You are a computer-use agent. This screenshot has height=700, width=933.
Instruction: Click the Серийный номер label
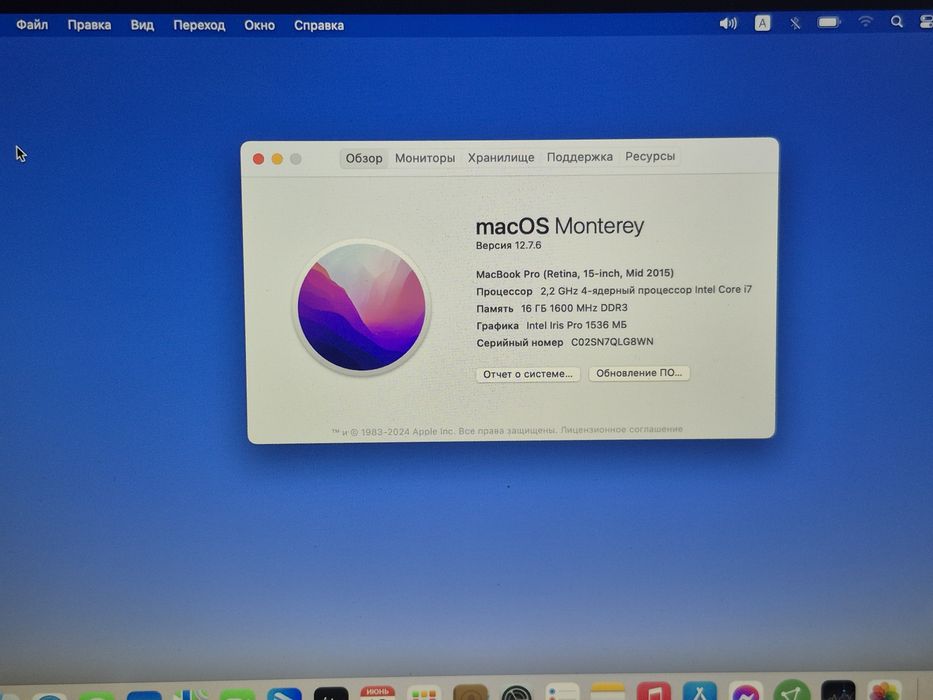click(x=519, y=342)
